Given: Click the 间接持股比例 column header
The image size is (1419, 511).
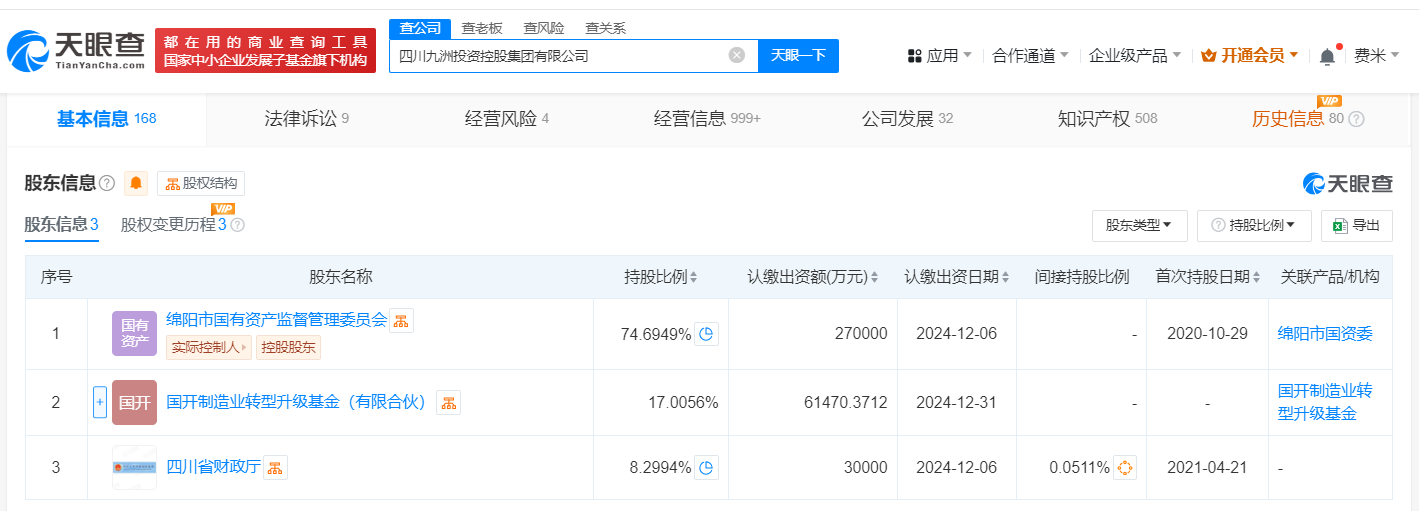Looking at the screenshot, I should pyautogui.click(x=1081, y=277).
